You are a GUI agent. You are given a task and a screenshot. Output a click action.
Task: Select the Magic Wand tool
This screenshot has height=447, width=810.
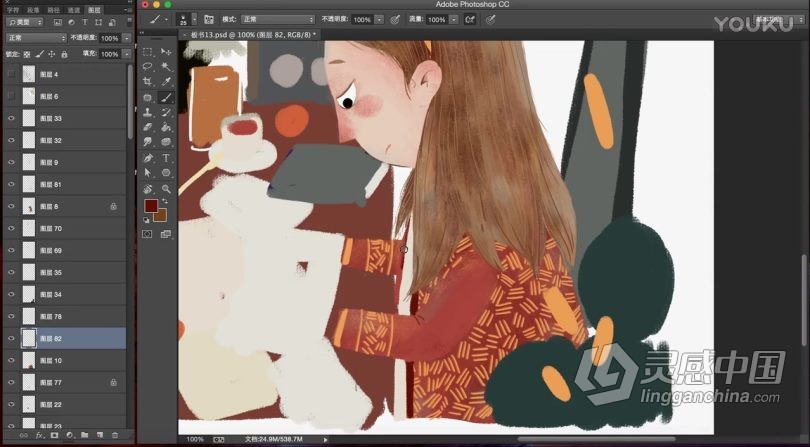click(166, 67)
